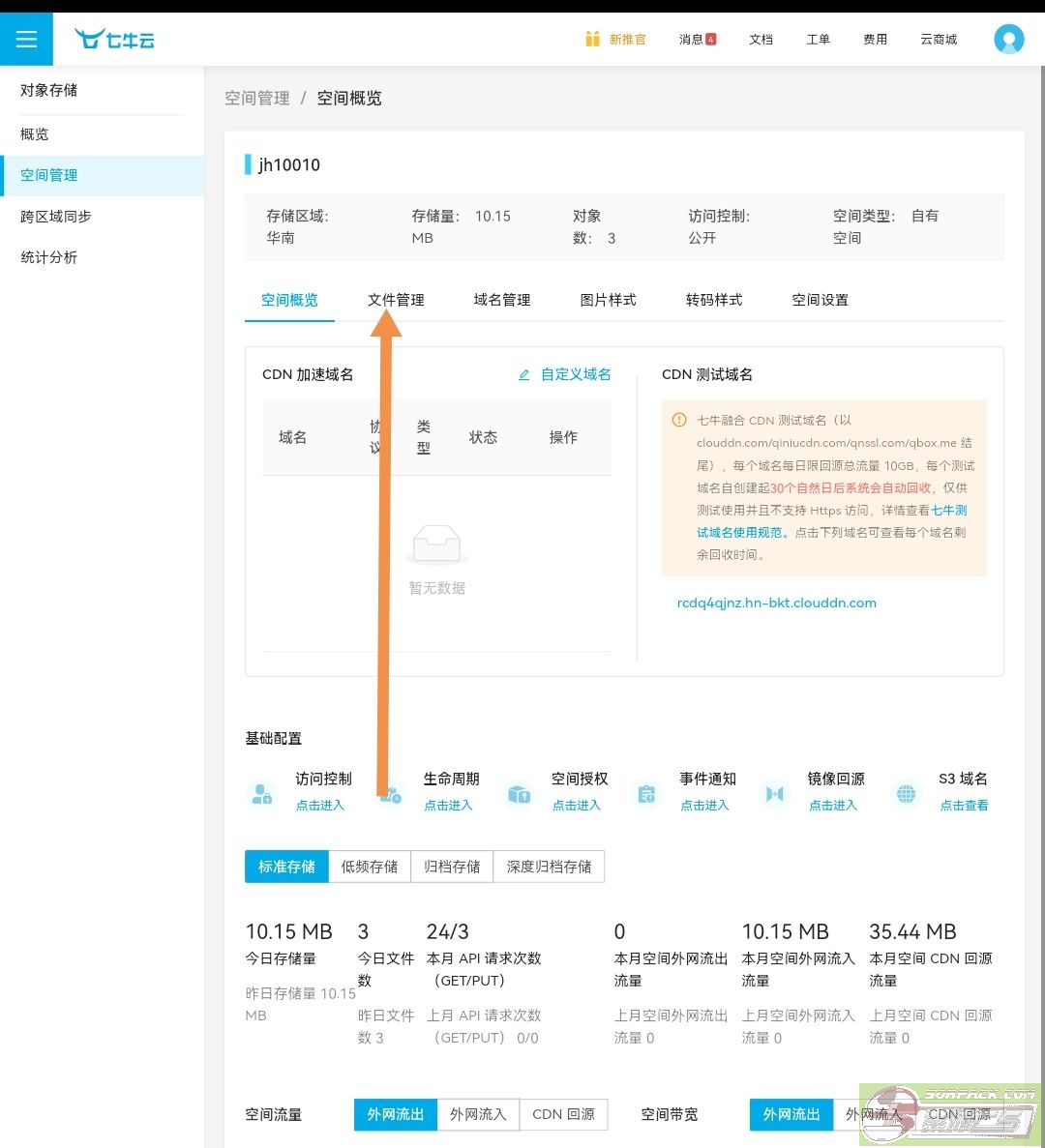Viewport: 1045px width, 1148px height.
Task: Click the 操作 column header
Action: [x=563, y=437]
